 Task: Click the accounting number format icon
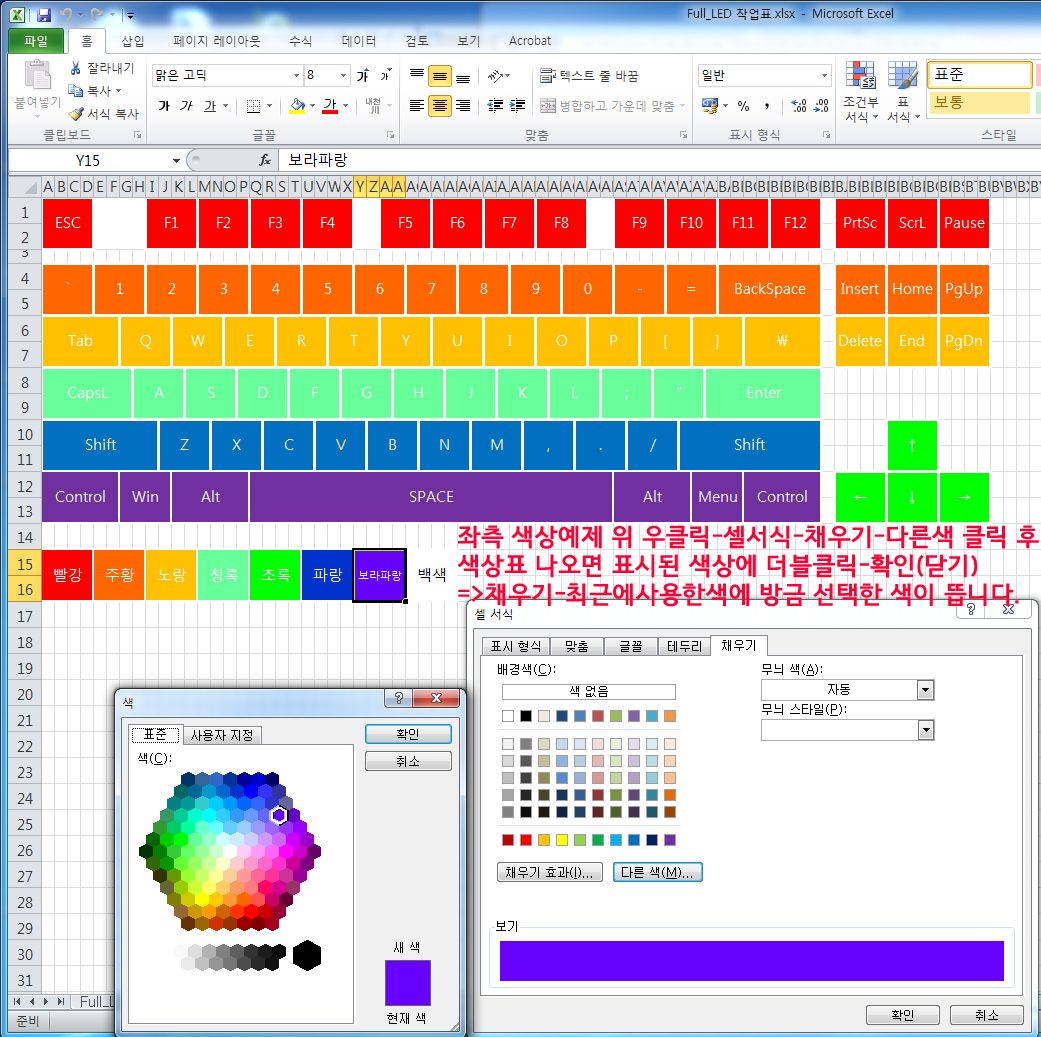click(x=710, y=106)
